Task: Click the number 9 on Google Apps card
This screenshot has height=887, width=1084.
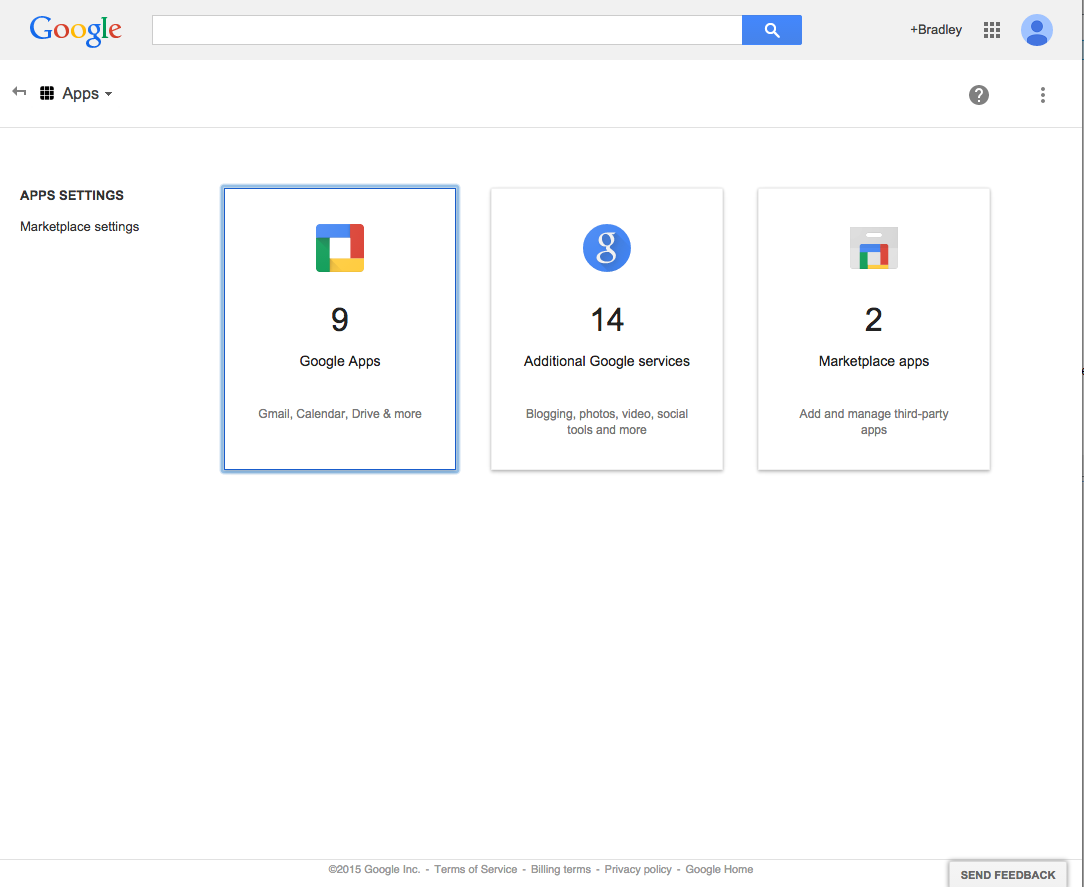Action: (x=339, y=319)
